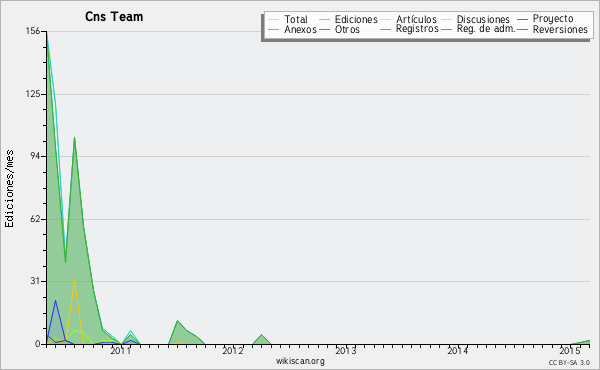600x370 pixels.
Task: Select the Discusiones legend entry
Action: [483, 19]
